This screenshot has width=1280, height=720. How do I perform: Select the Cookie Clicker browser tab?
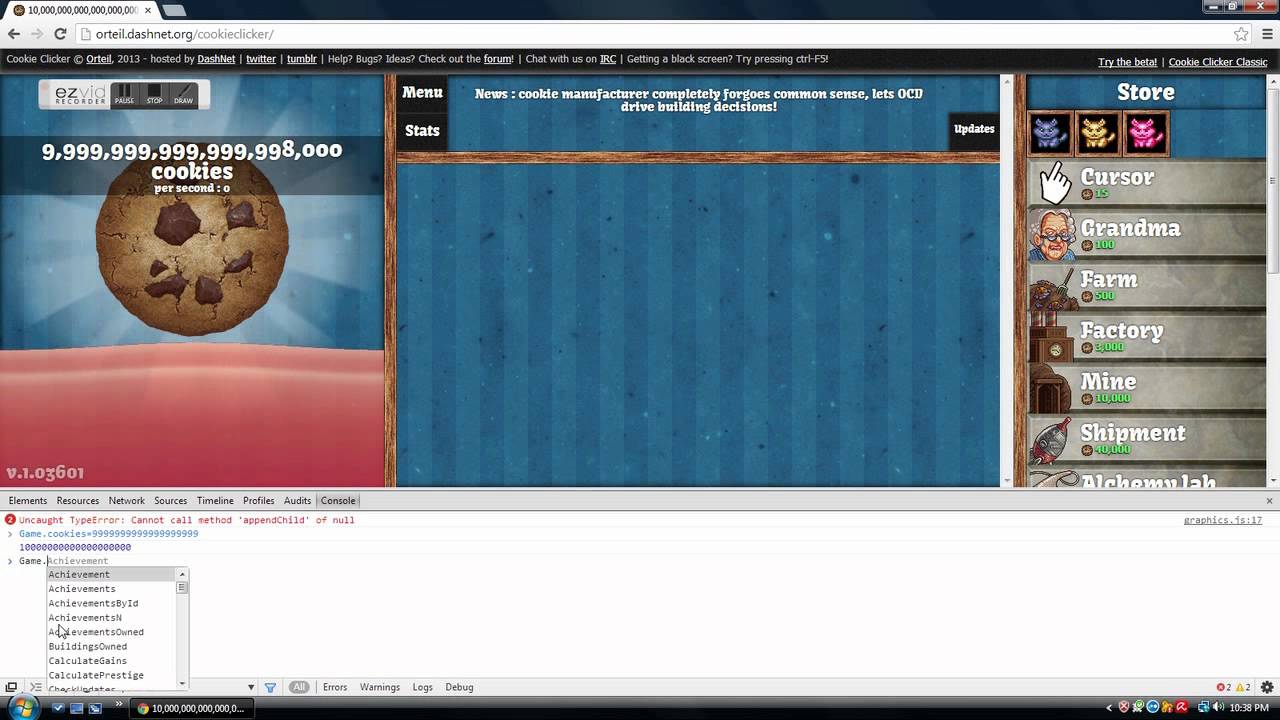[x=80, y=10]
